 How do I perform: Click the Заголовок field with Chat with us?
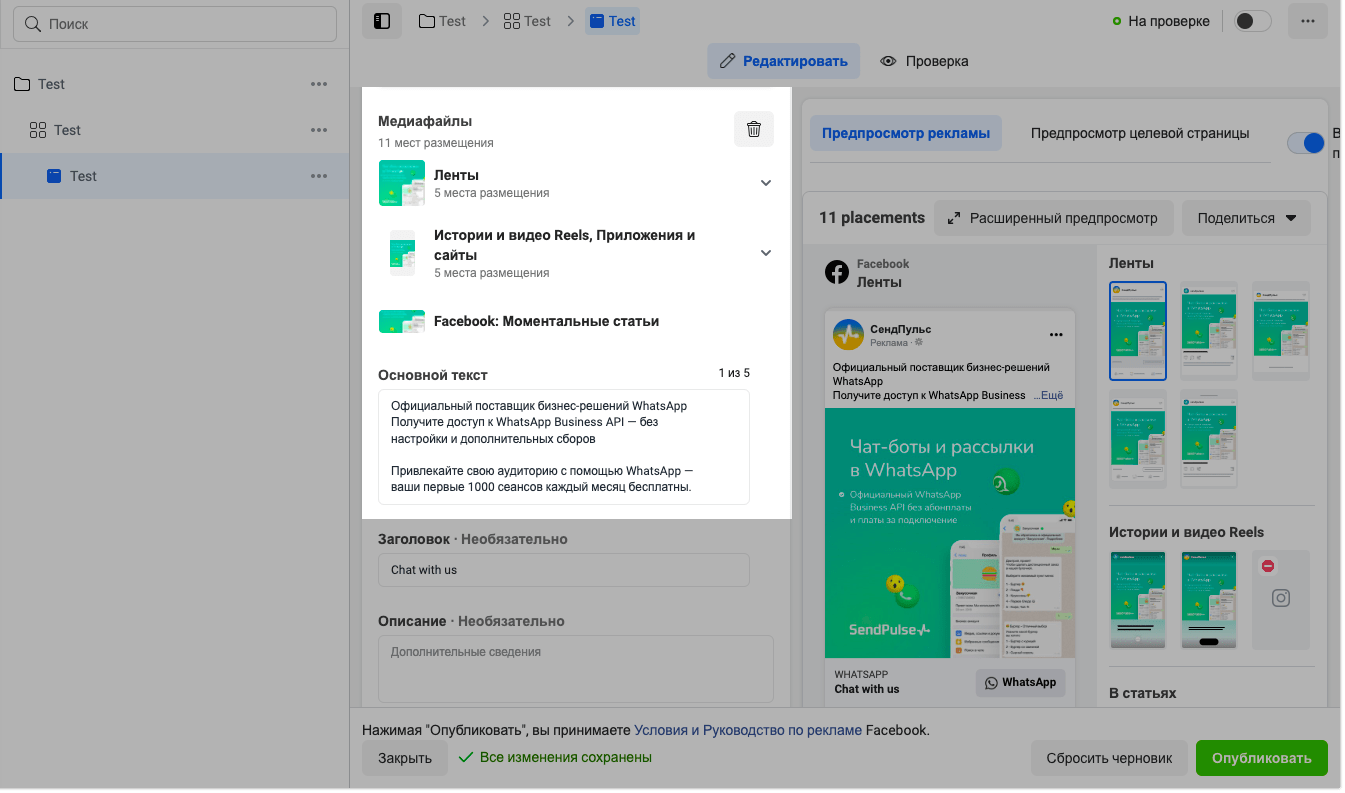point(564,570)
